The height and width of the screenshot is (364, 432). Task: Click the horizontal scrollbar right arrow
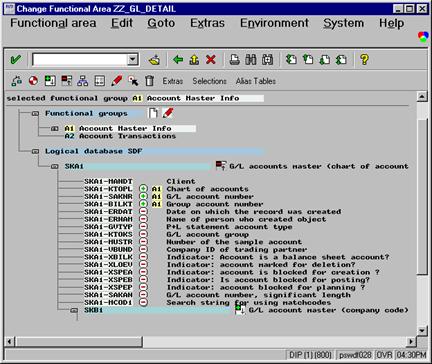point(412,341)
